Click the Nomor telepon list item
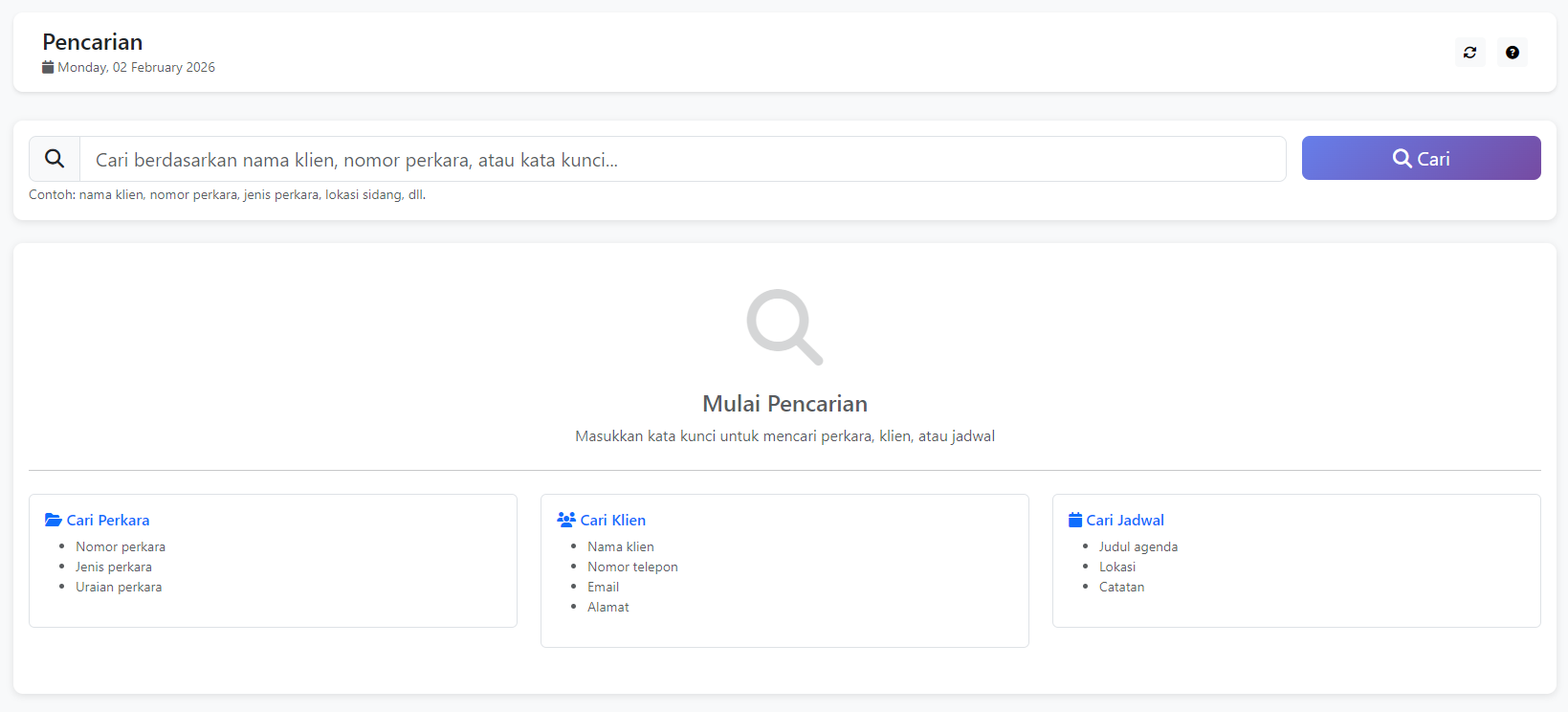Viewport: 1568px width, 712px height. tap(632, 567)
